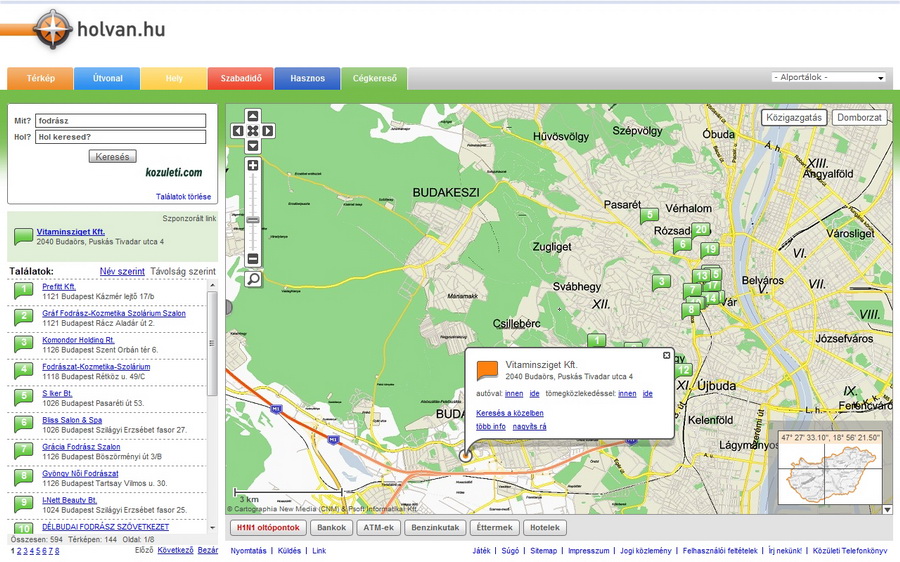The height and width of the screenshot is (562, 900).
Task: Switch to the Útvonal tab
Action: point(107,78)
